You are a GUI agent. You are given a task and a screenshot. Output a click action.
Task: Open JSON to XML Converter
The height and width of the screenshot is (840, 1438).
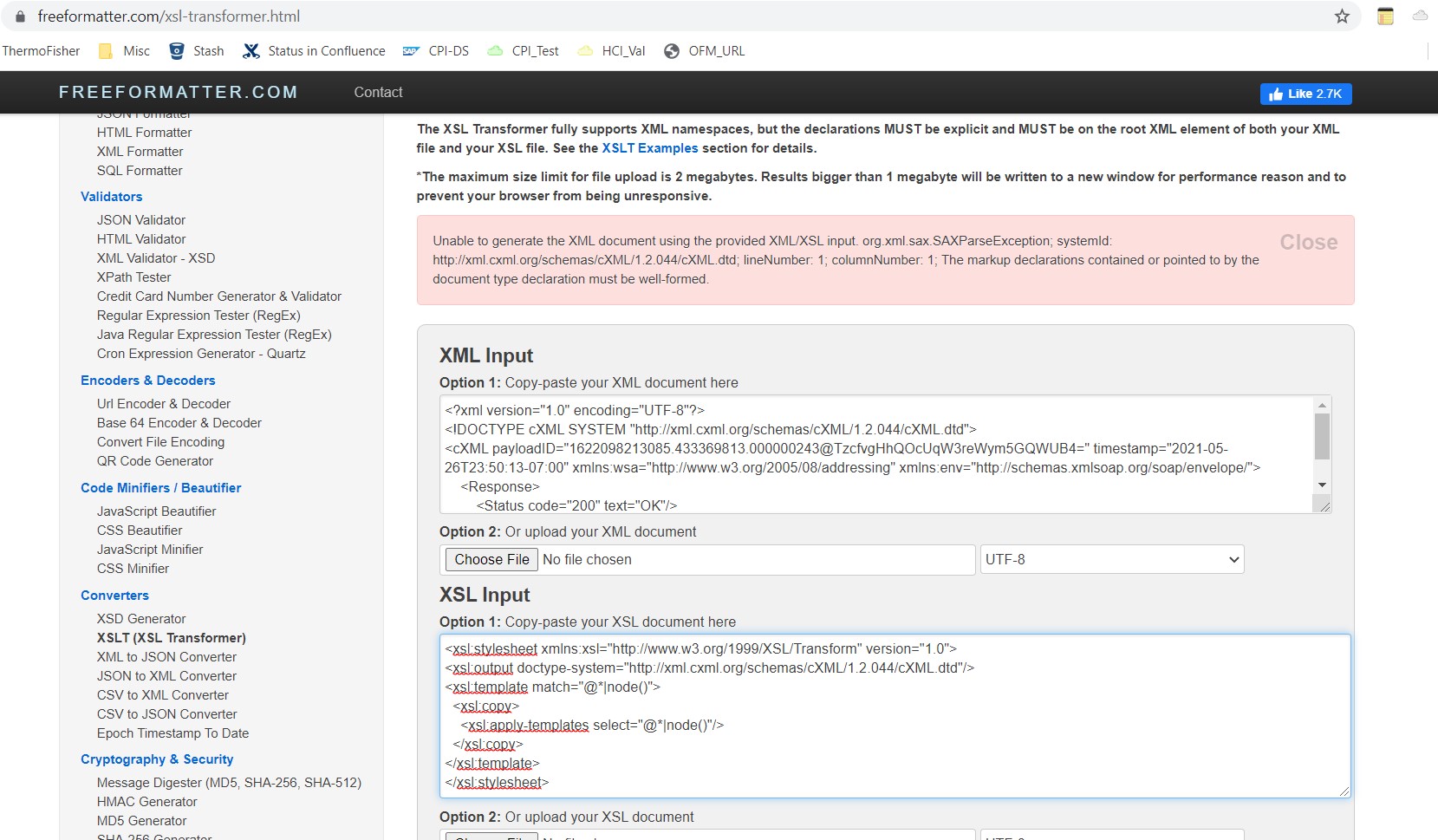pyautogui.click(x=166, y=676)
